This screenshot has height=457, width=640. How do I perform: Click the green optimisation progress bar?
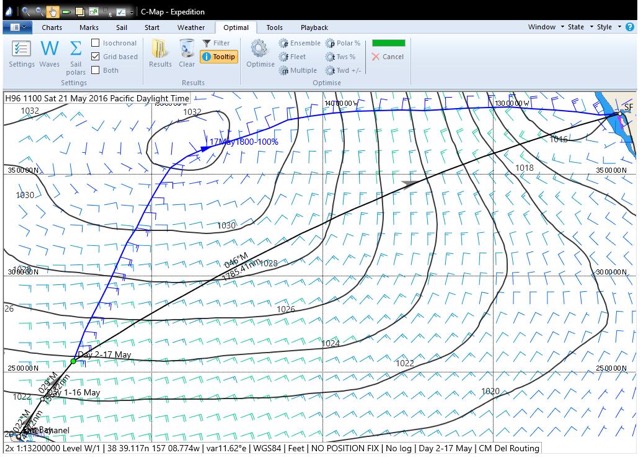pos(388,43)
